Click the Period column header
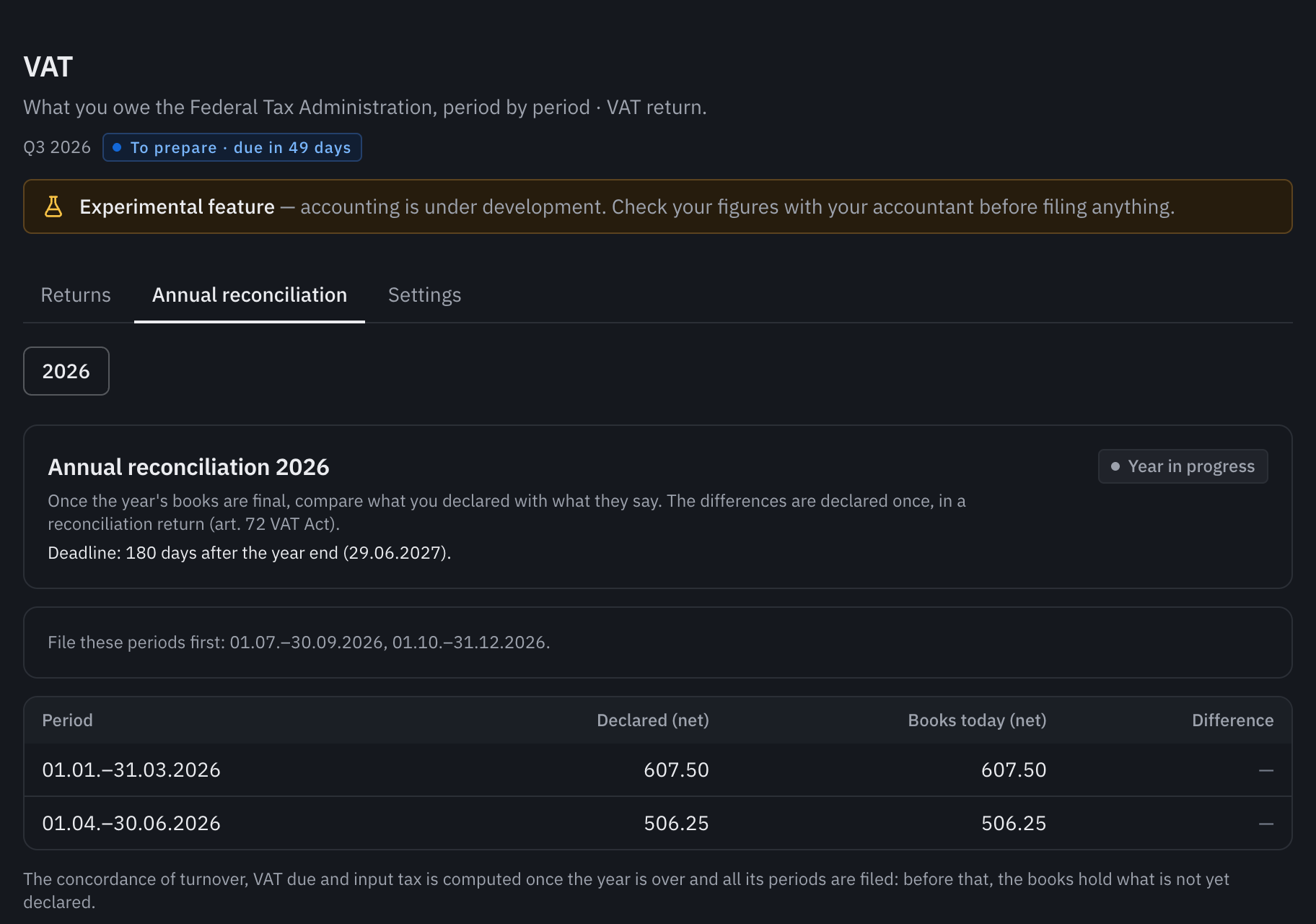The image size is (1316, 924). [x=67, y=720]
